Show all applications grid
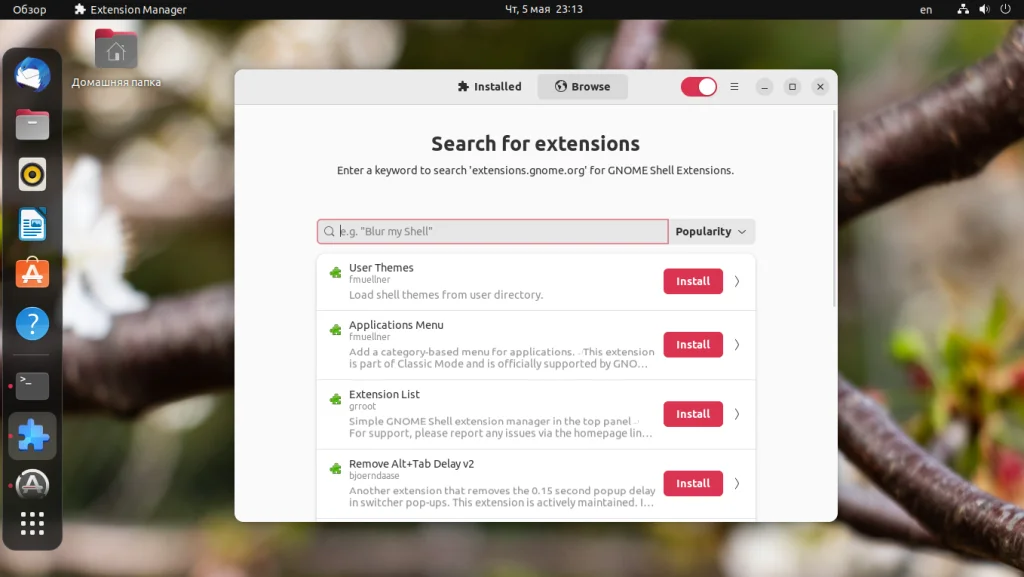Viewport: 1024px width, 577px height. (32, 523)
